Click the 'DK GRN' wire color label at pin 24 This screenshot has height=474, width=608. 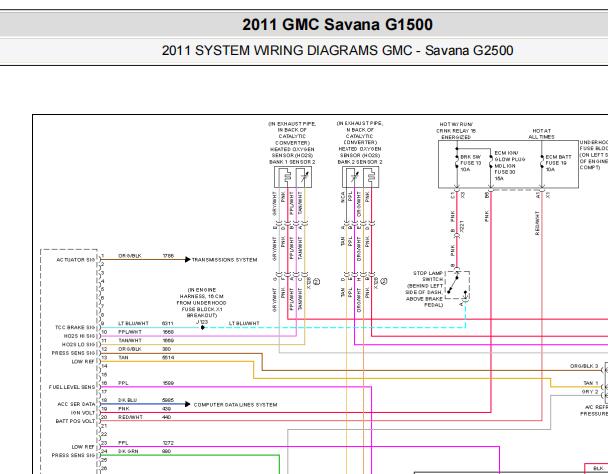pyautogui.click(x=128, y=452)
